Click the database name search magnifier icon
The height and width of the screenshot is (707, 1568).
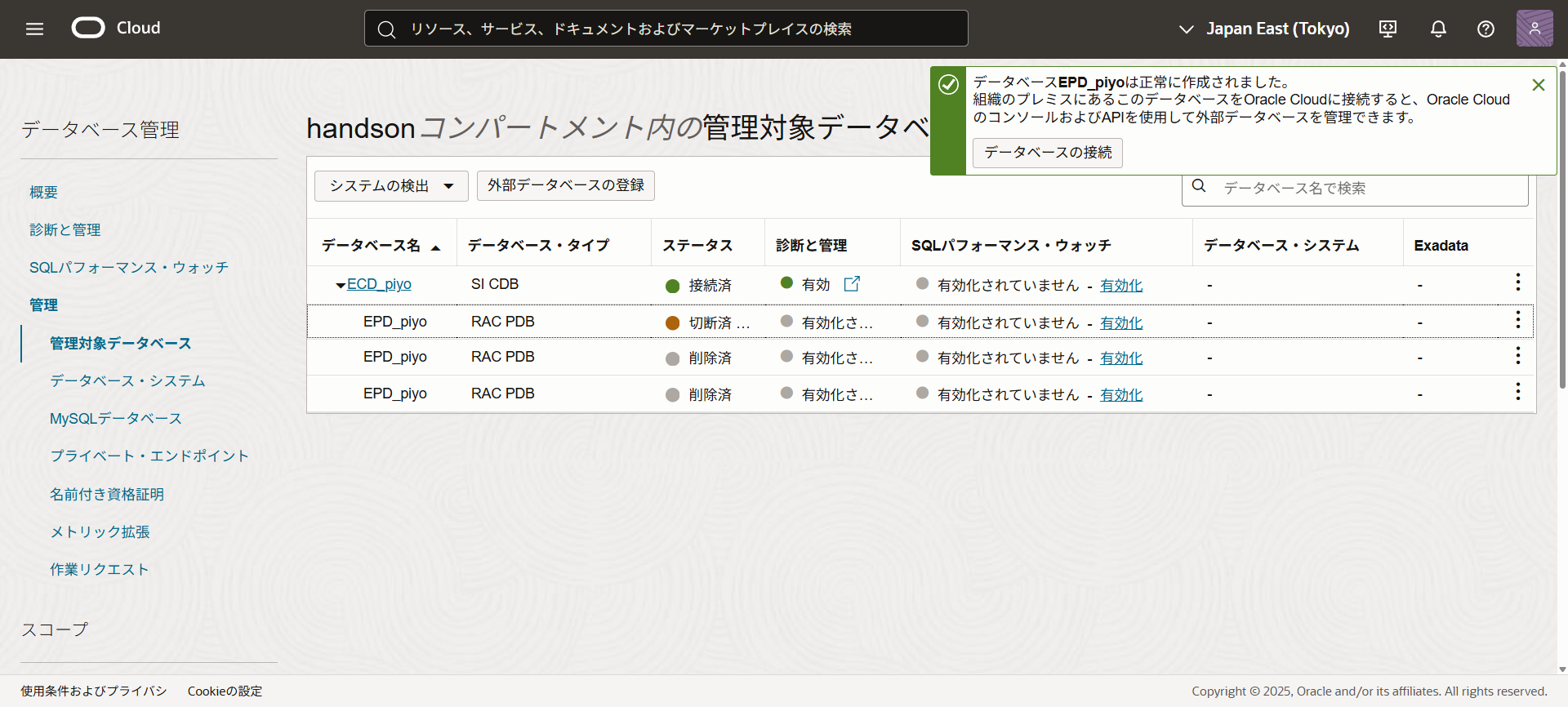[1199, 186]
